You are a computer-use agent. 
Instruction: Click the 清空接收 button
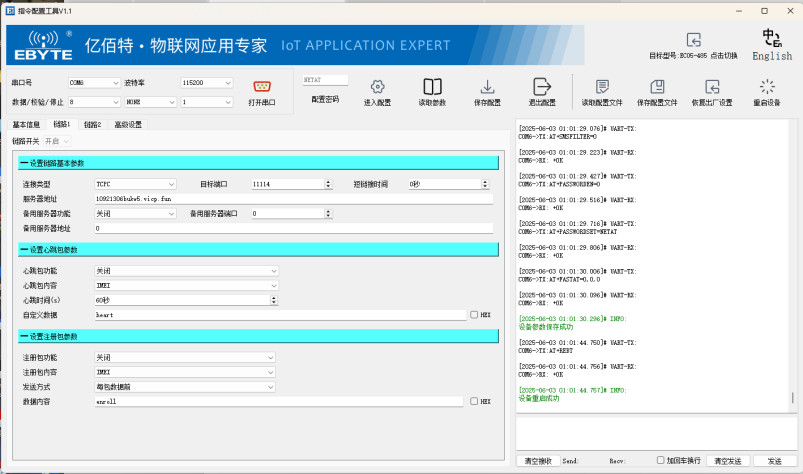pos(538,461)
